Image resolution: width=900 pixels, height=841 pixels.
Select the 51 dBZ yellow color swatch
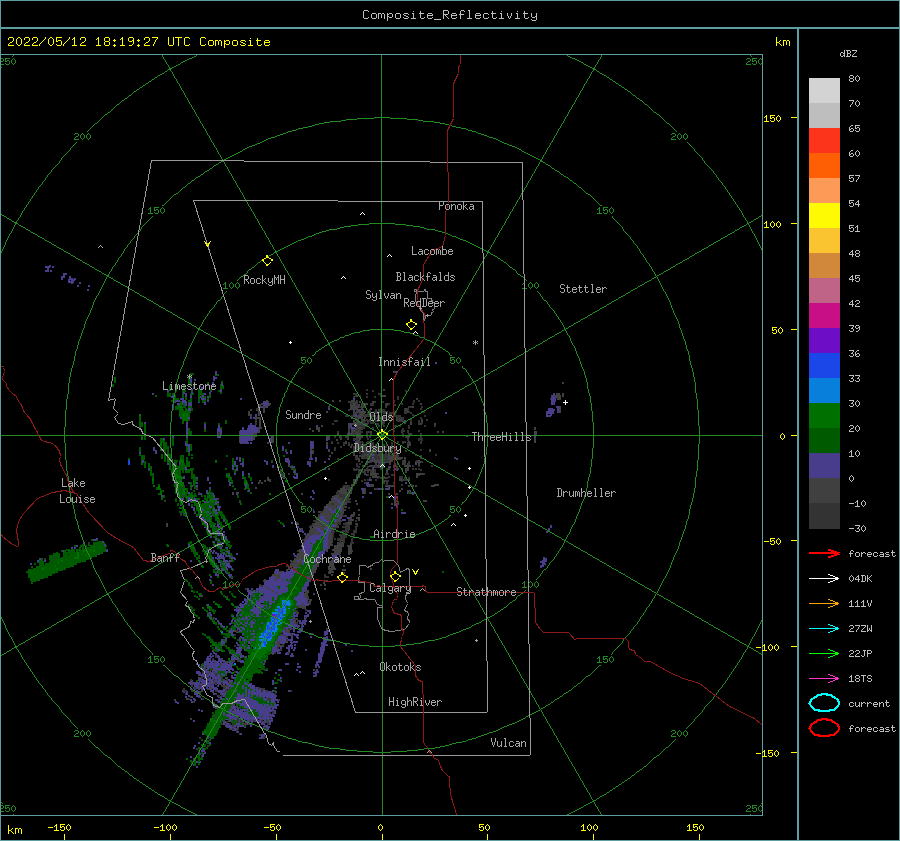point(824,216)
